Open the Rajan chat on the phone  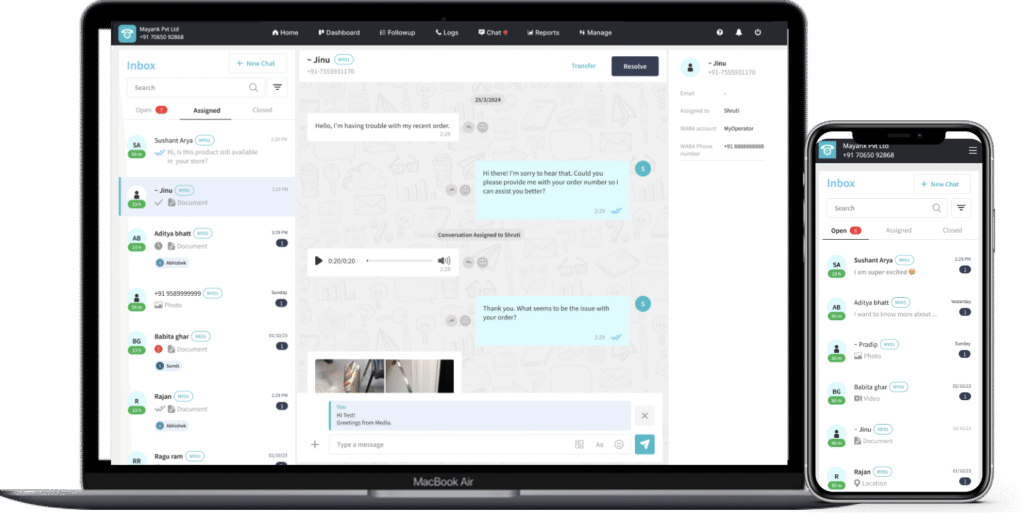[x=899, y=477]
